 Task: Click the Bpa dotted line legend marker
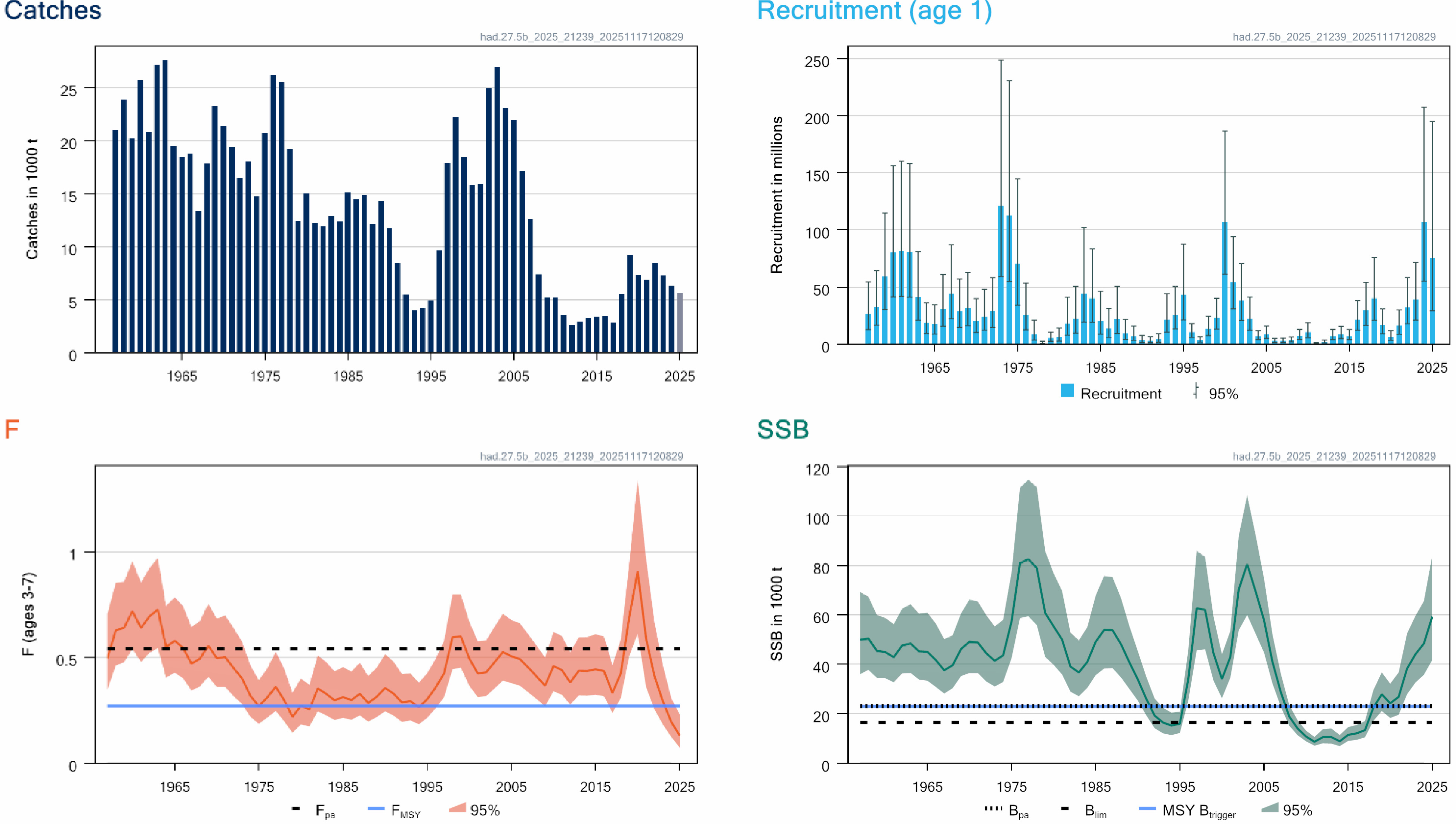993,809
